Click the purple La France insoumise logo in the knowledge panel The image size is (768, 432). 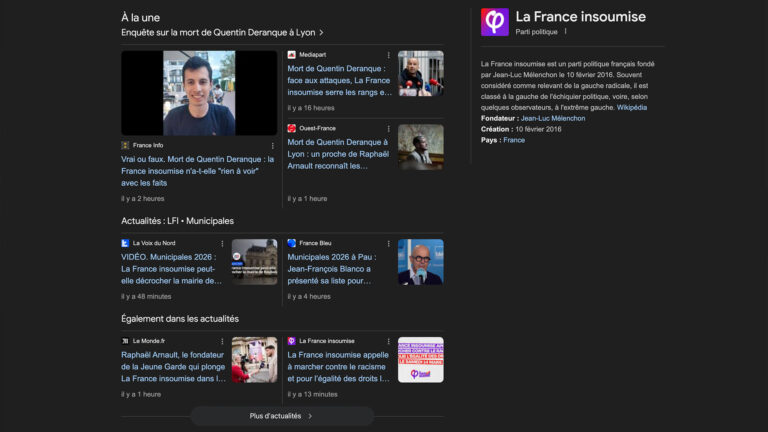coord(495,22)
